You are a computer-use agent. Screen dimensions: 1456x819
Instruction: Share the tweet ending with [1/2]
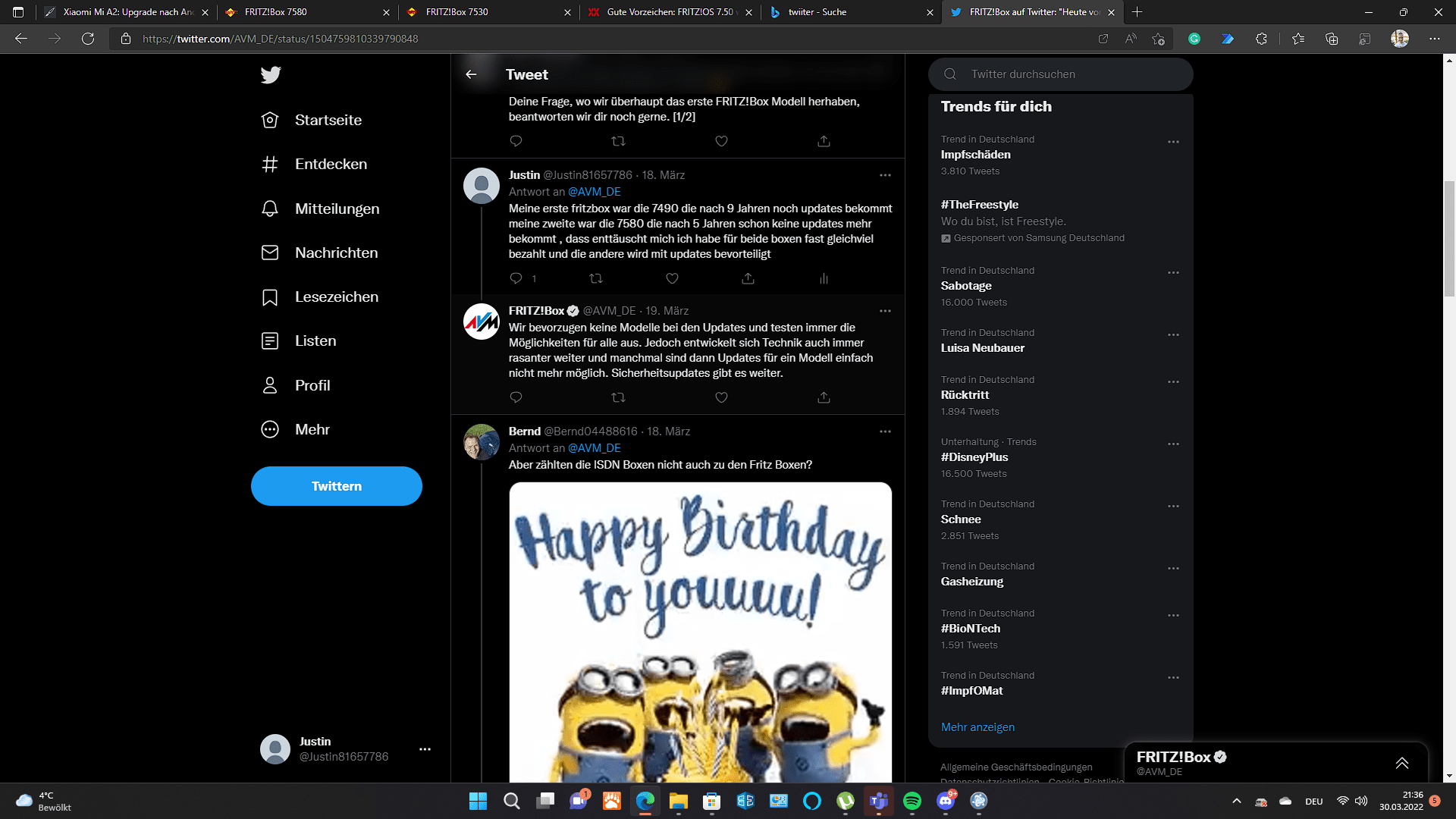(x=824, y=141)
